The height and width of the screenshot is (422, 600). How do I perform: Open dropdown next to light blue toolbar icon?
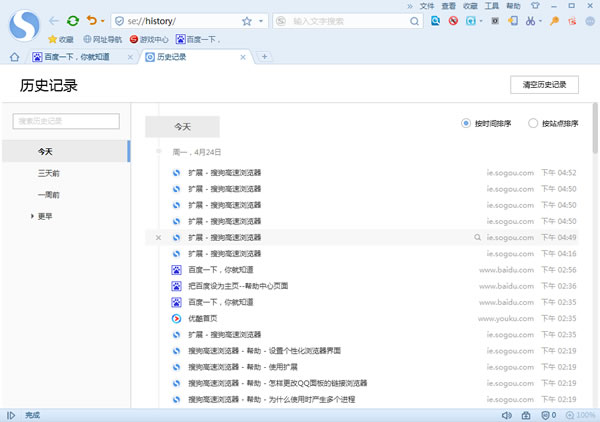[481, 21]
